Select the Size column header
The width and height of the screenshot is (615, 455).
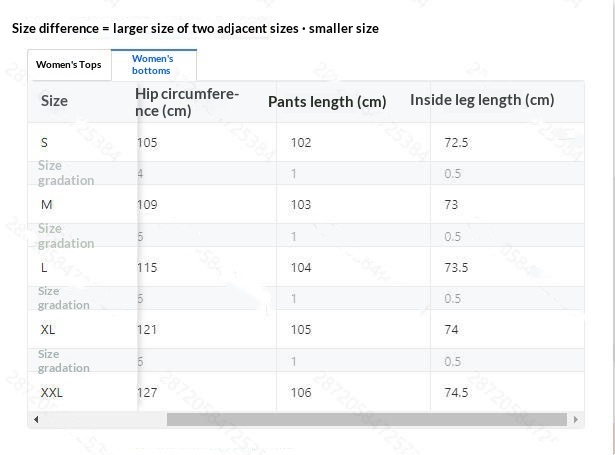(54, 101)
